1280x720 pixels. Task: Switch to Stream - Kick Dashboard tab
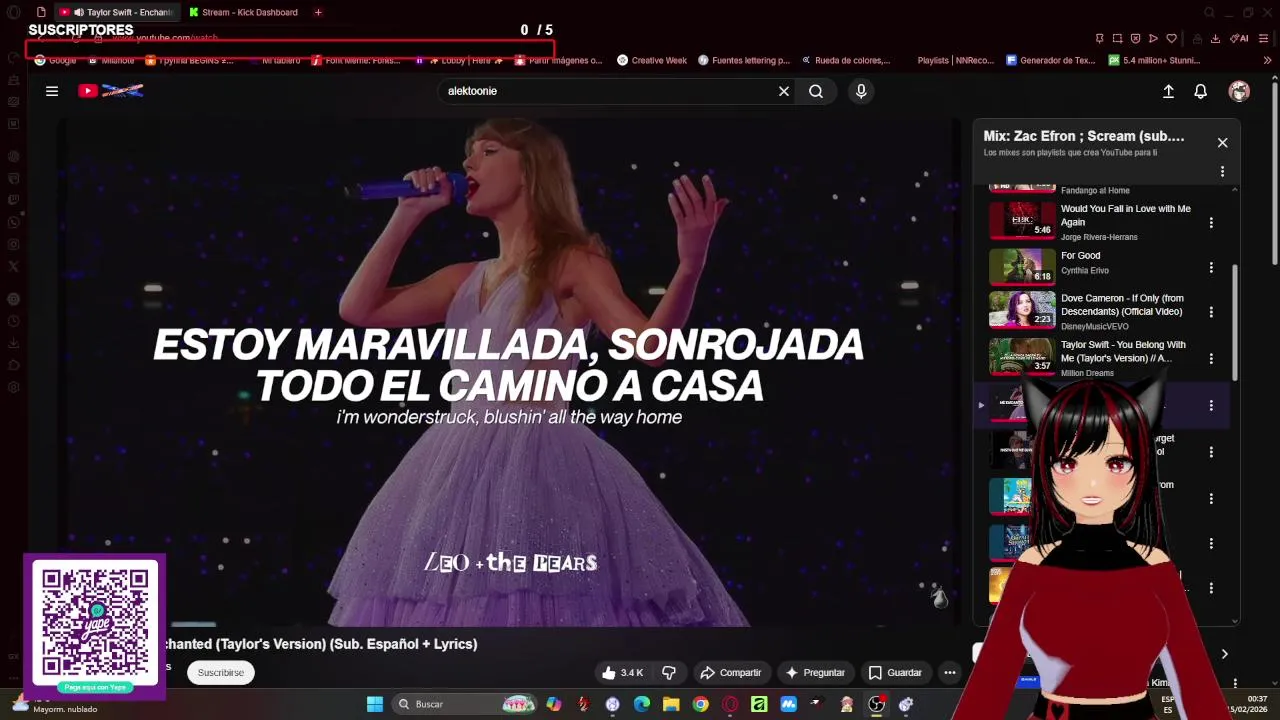245,12
